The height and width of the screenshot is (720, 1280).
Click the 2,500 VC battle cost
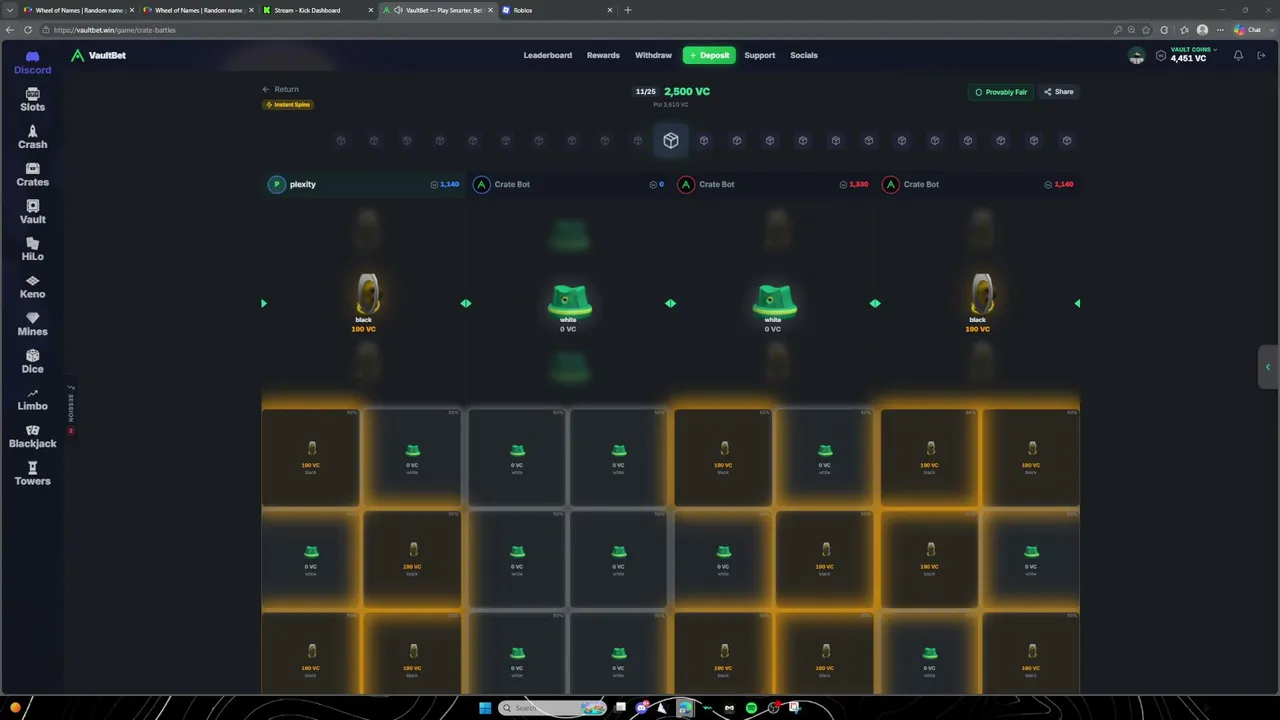pos(687,91)
